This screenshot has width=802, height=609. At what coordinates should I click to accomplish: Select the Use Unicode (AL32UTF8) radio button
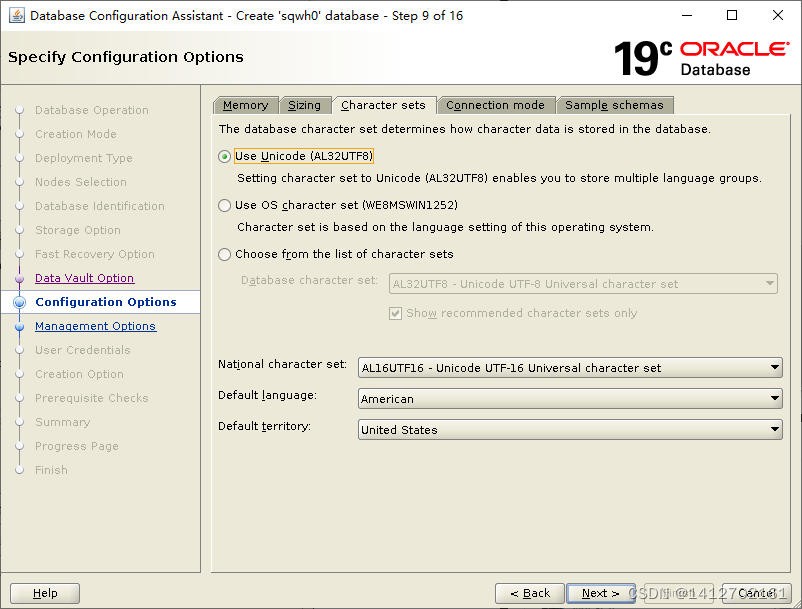point(224,156)
